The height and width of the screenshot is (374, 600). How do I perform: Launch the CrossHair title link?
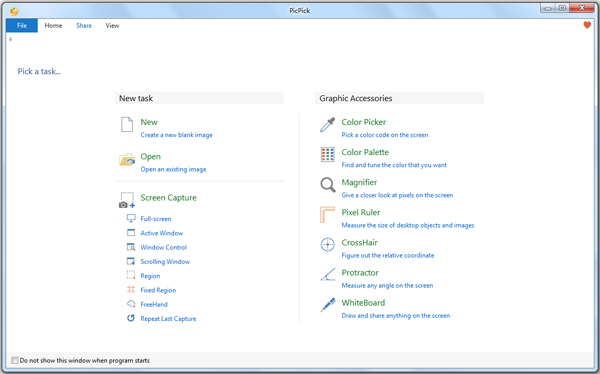coord(359,242)
